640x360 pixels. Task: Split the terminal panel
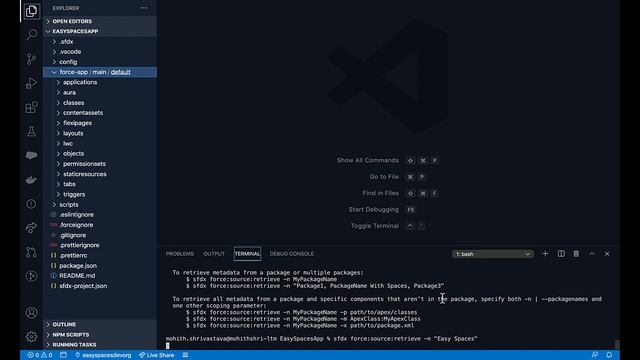561,253
